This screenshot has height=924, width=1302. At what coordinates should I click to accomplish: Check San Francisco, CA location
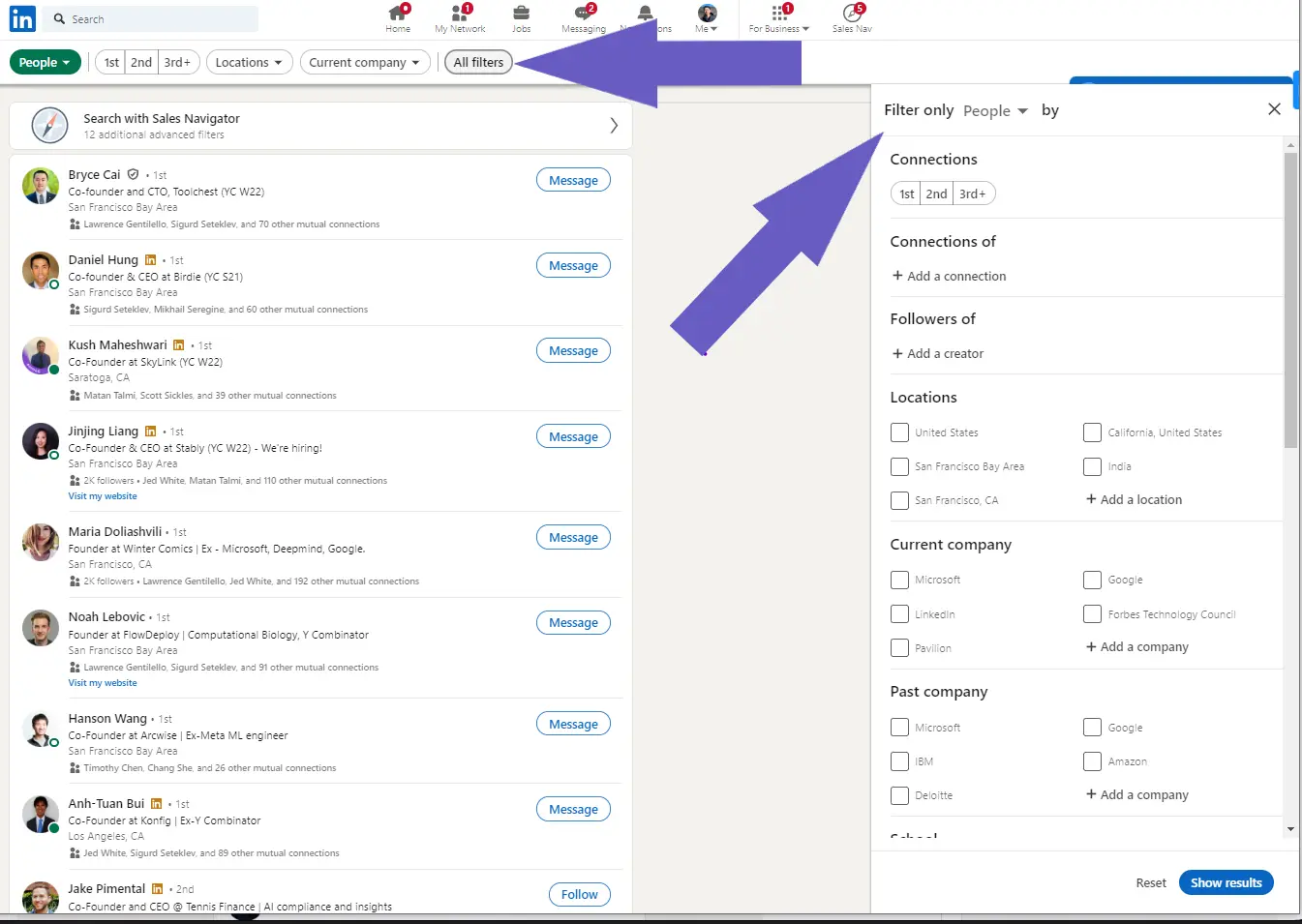tap(899, 500)
